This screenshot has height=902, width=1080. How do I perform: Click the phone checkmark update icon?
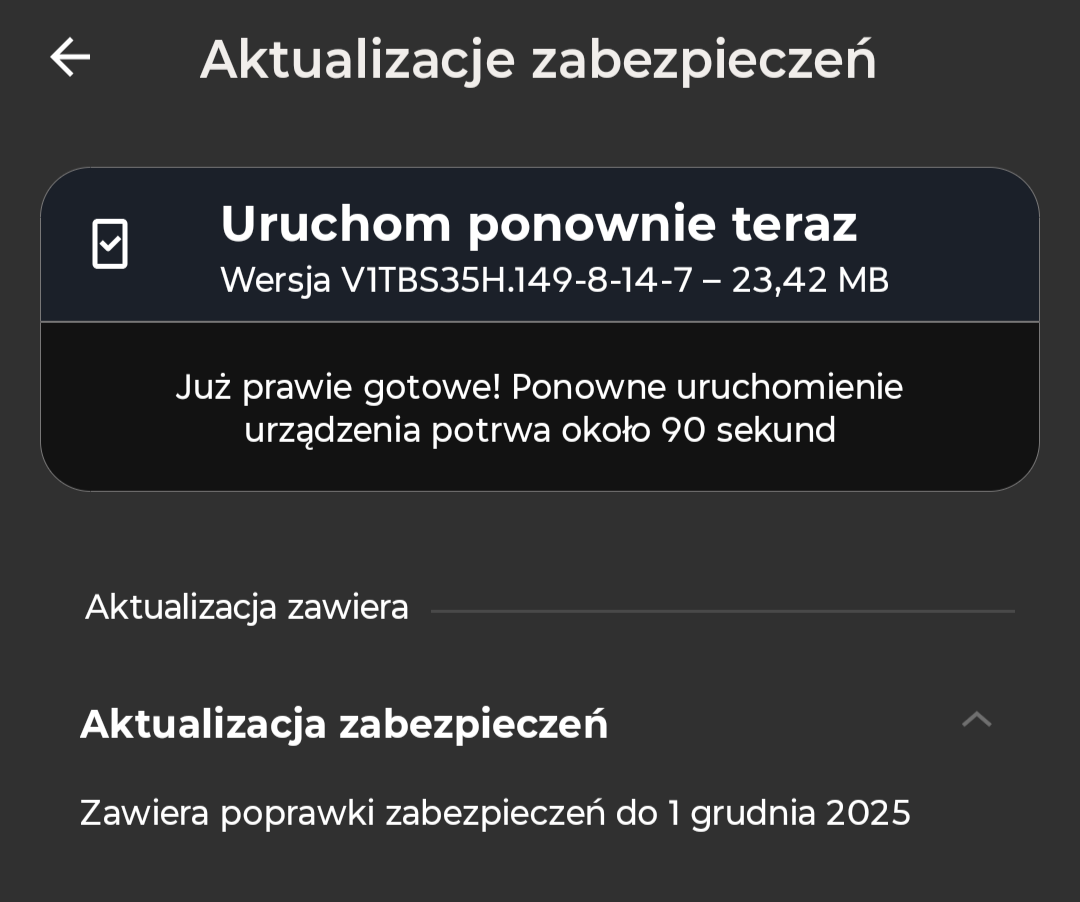click(x=110, y=243)
